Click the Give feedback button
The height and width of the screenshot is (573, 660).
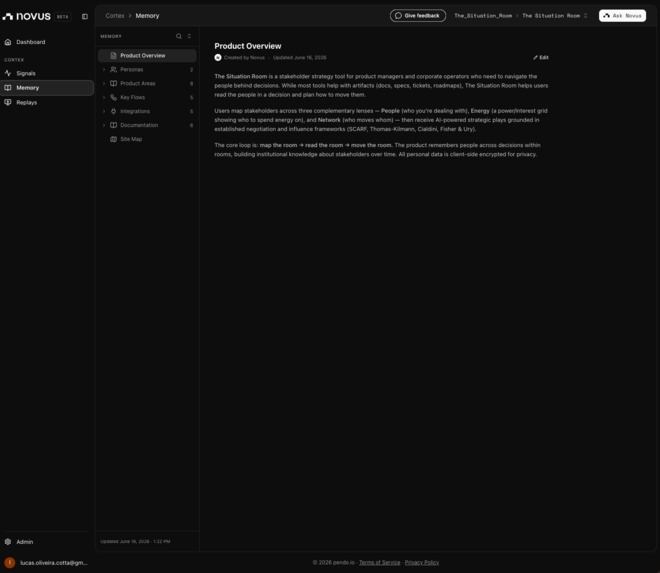(x=418, y=16)
